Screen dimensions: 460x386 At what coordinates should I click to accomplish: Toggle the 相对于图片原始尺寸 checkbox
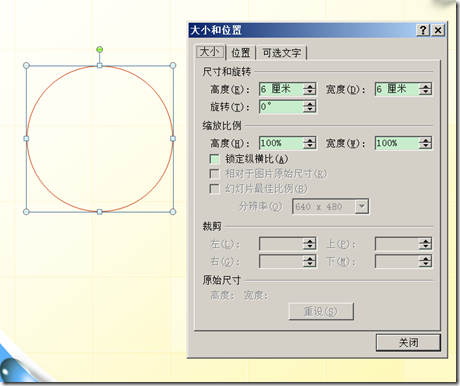point(214,174)
